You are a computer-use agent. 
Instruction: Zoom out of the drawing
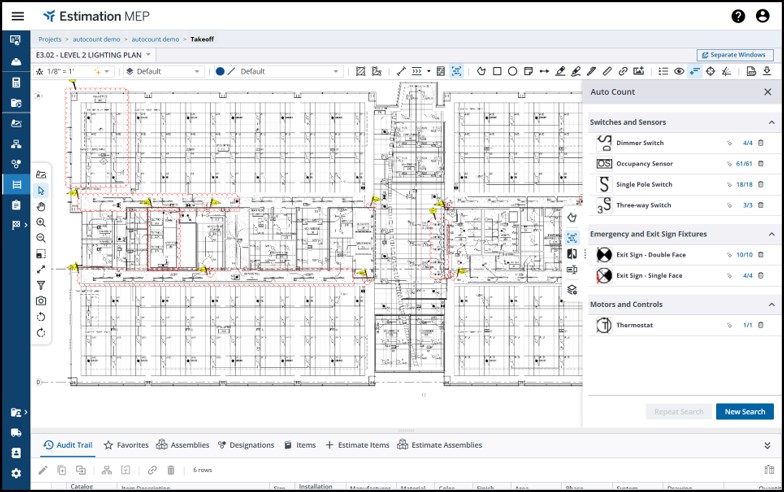(41, 238)
